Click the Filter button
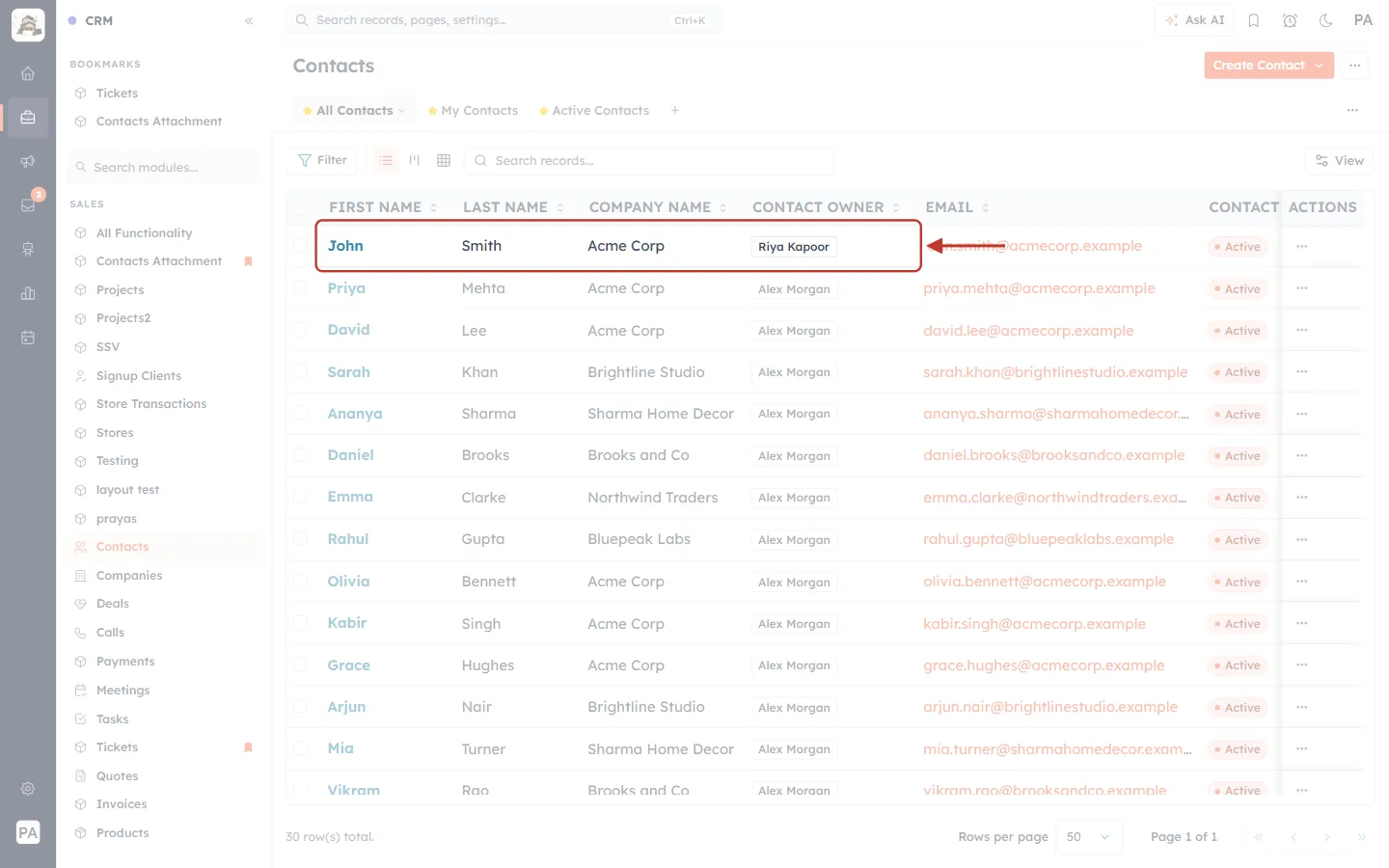This screenshot has height=868, width=1389. pyautogui.click(x=322, y=160)
